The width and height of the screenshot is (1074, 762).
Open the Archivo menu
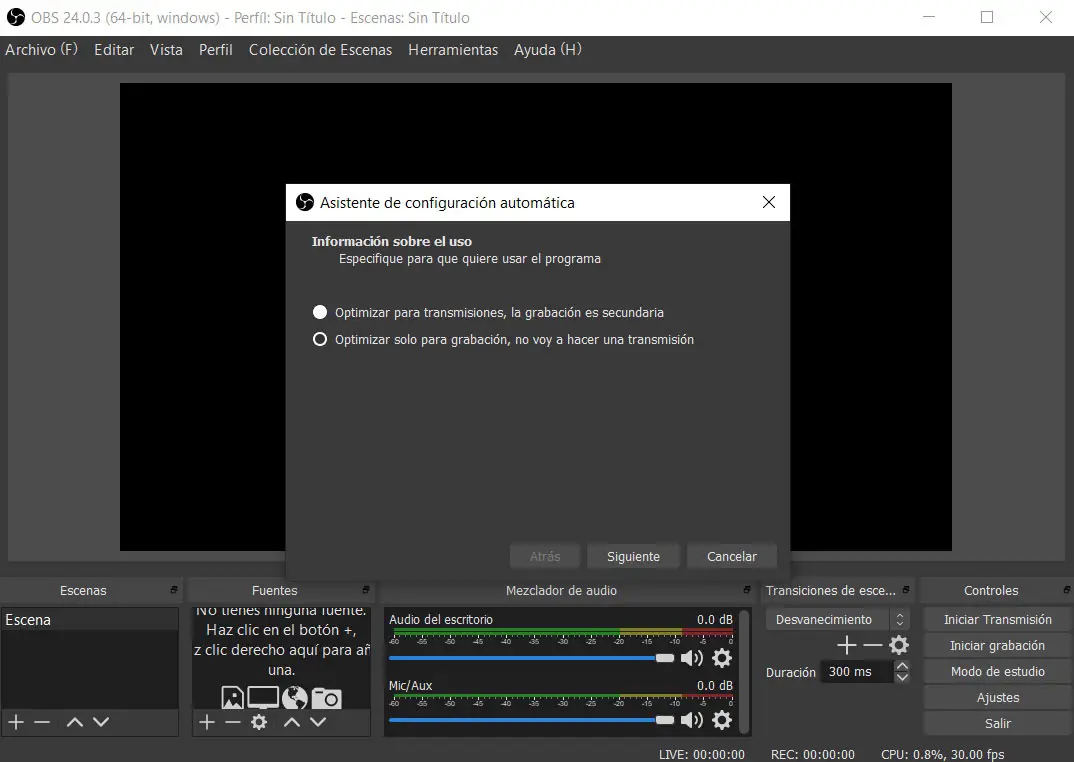42,49
